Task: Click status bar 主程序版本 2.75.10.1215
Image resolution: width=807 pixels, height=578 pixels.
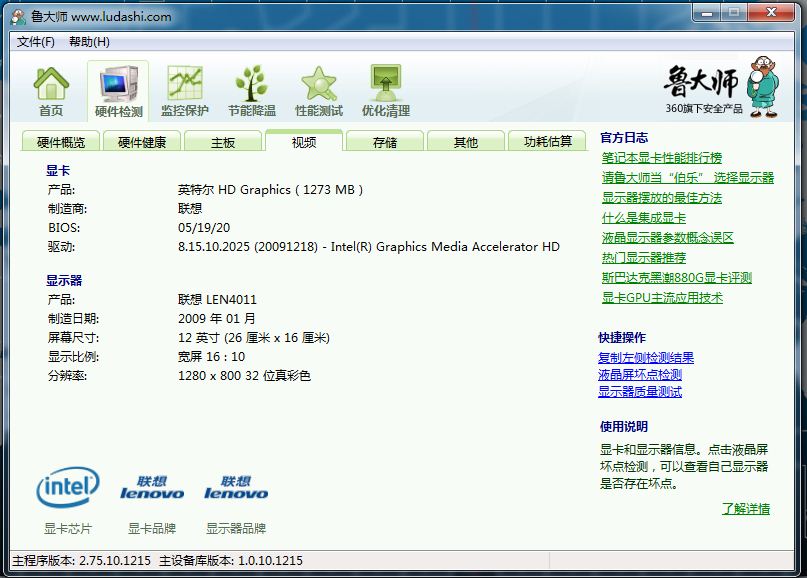Action: (81, 561)
